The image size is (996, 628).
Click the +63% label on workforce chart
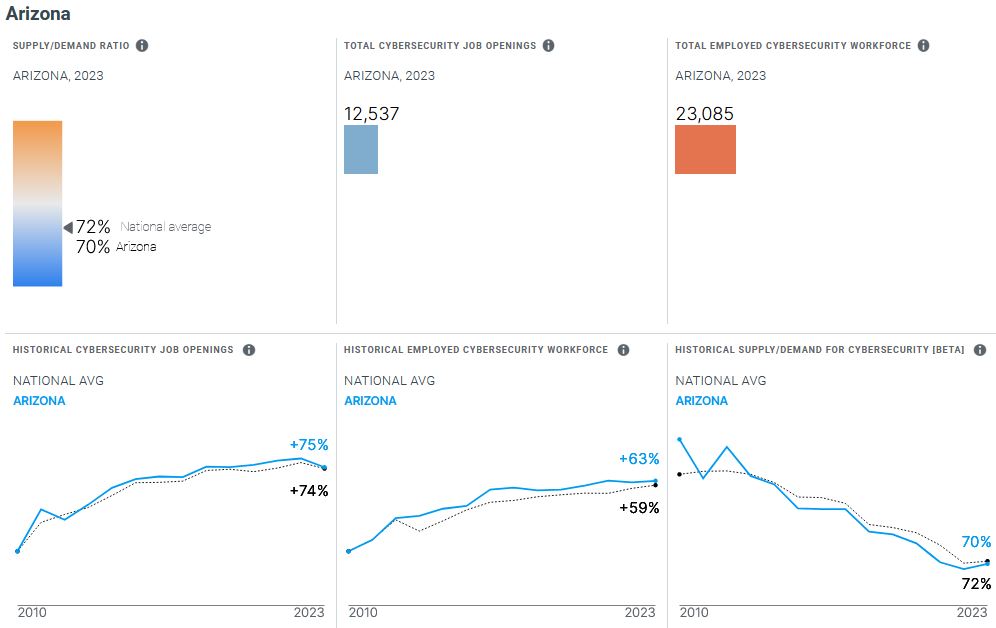tap(639, 459)
